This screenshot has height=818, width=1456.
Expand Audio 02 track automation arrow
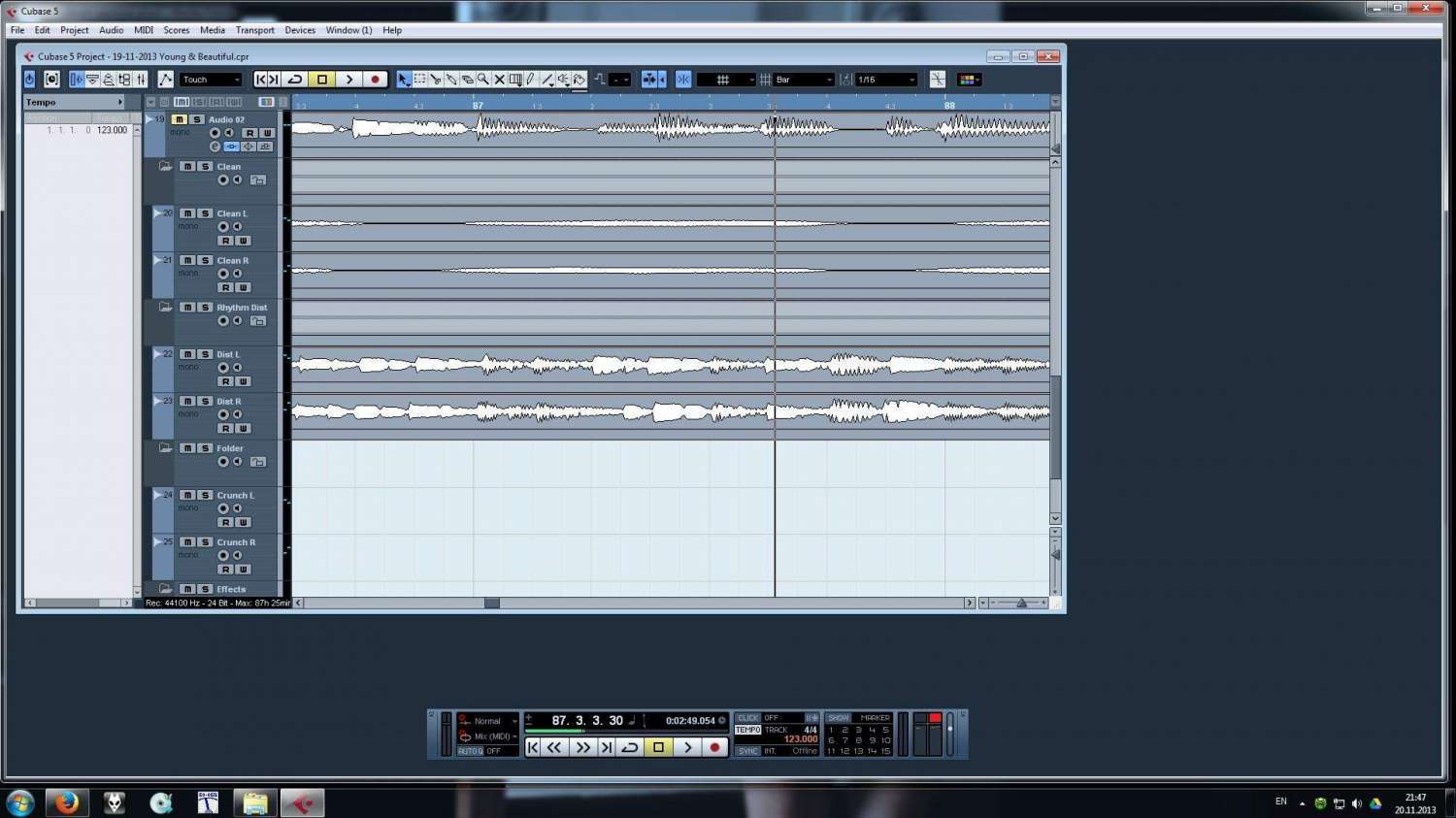[x=149, y=119]
